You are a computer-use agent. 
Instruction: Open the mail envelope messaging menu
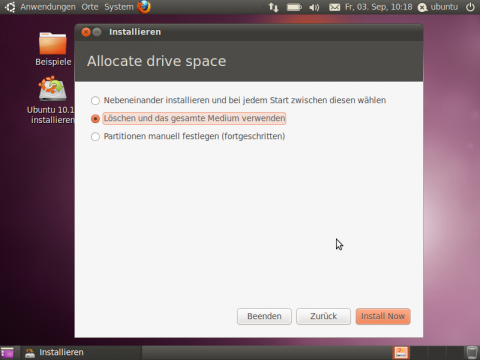[334, 7]
